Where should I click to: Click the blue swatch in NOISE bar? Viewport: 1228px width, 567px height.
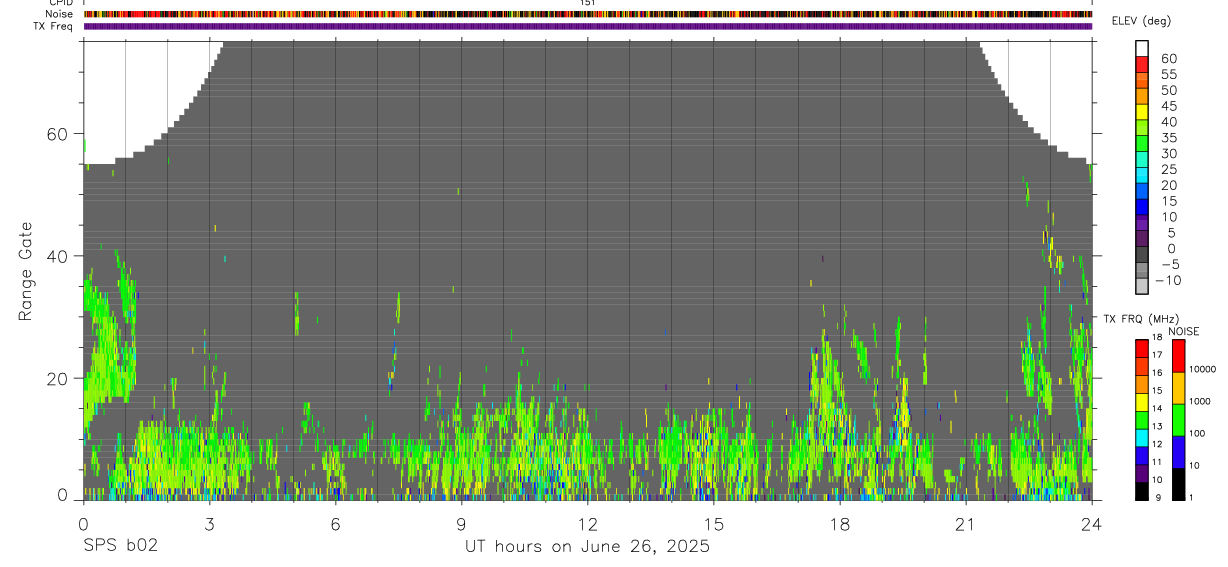1178,452
